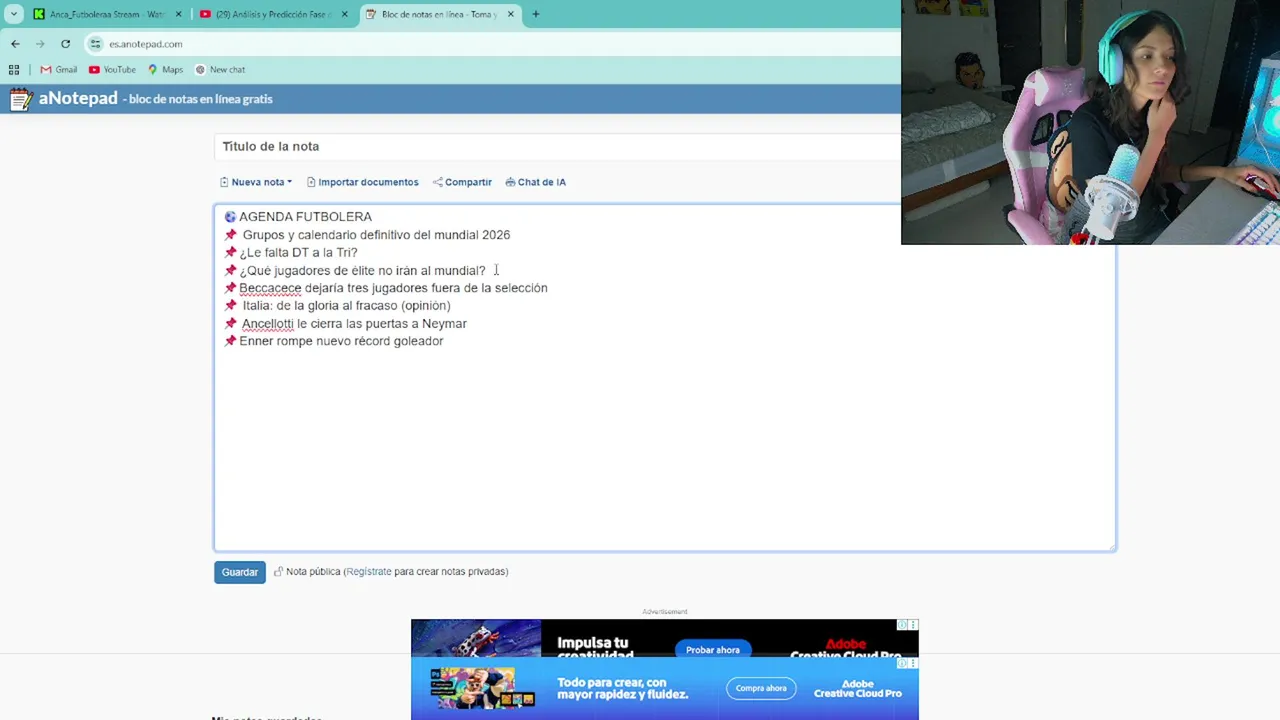Close the Bloc de notas en línea tab
1280x720 pixels.
point(511,14)
